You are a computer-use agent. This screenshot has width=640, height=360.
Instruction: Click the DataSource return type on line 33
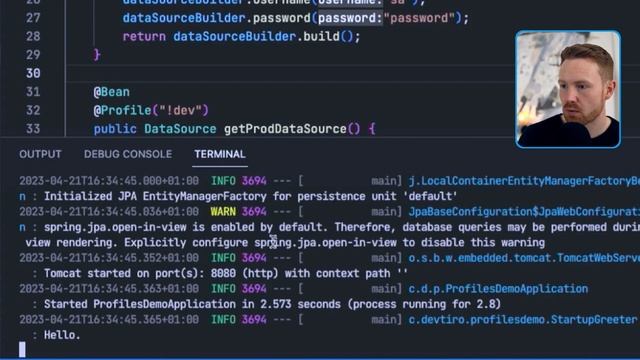[x=180, y=129]
